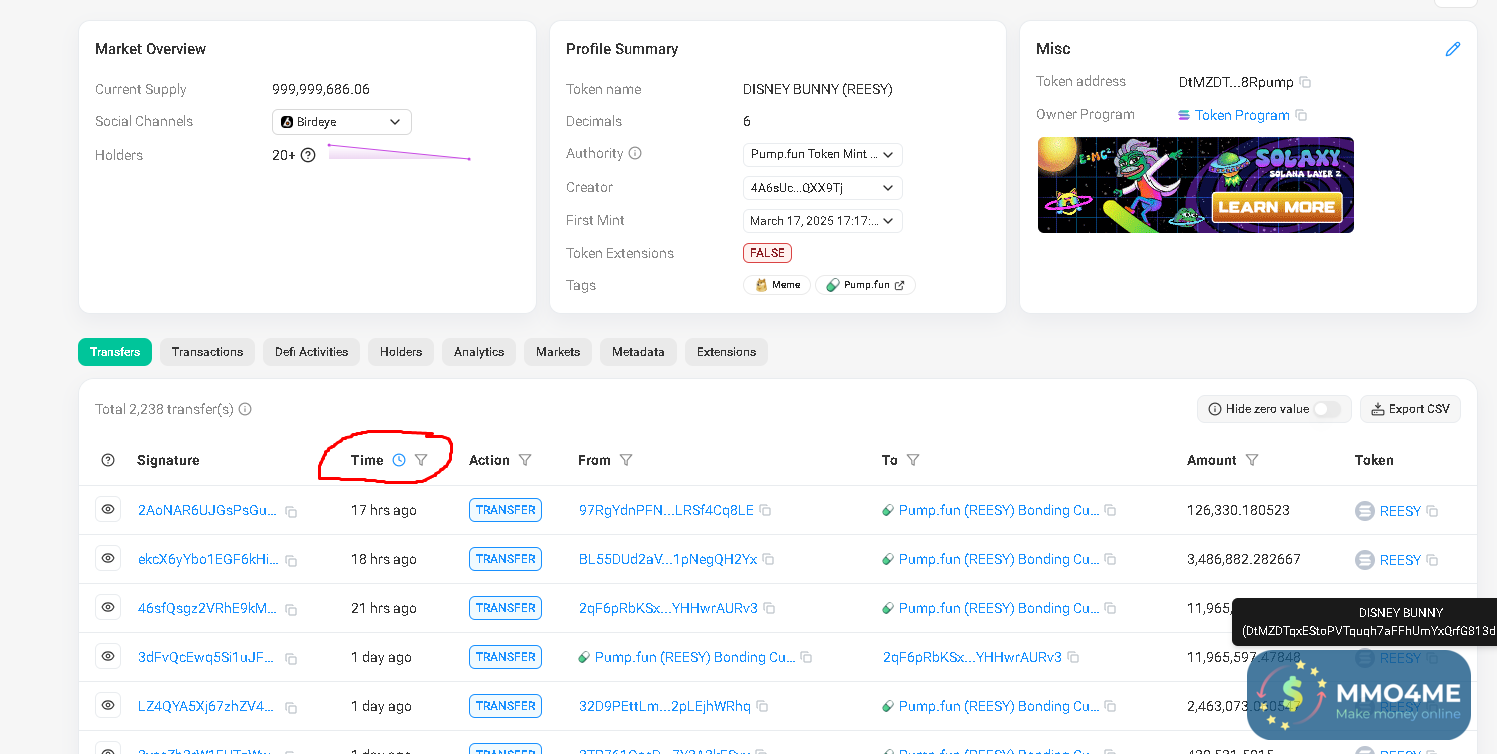Expand the First Mint March 17, 2025 dropdown

823,221
